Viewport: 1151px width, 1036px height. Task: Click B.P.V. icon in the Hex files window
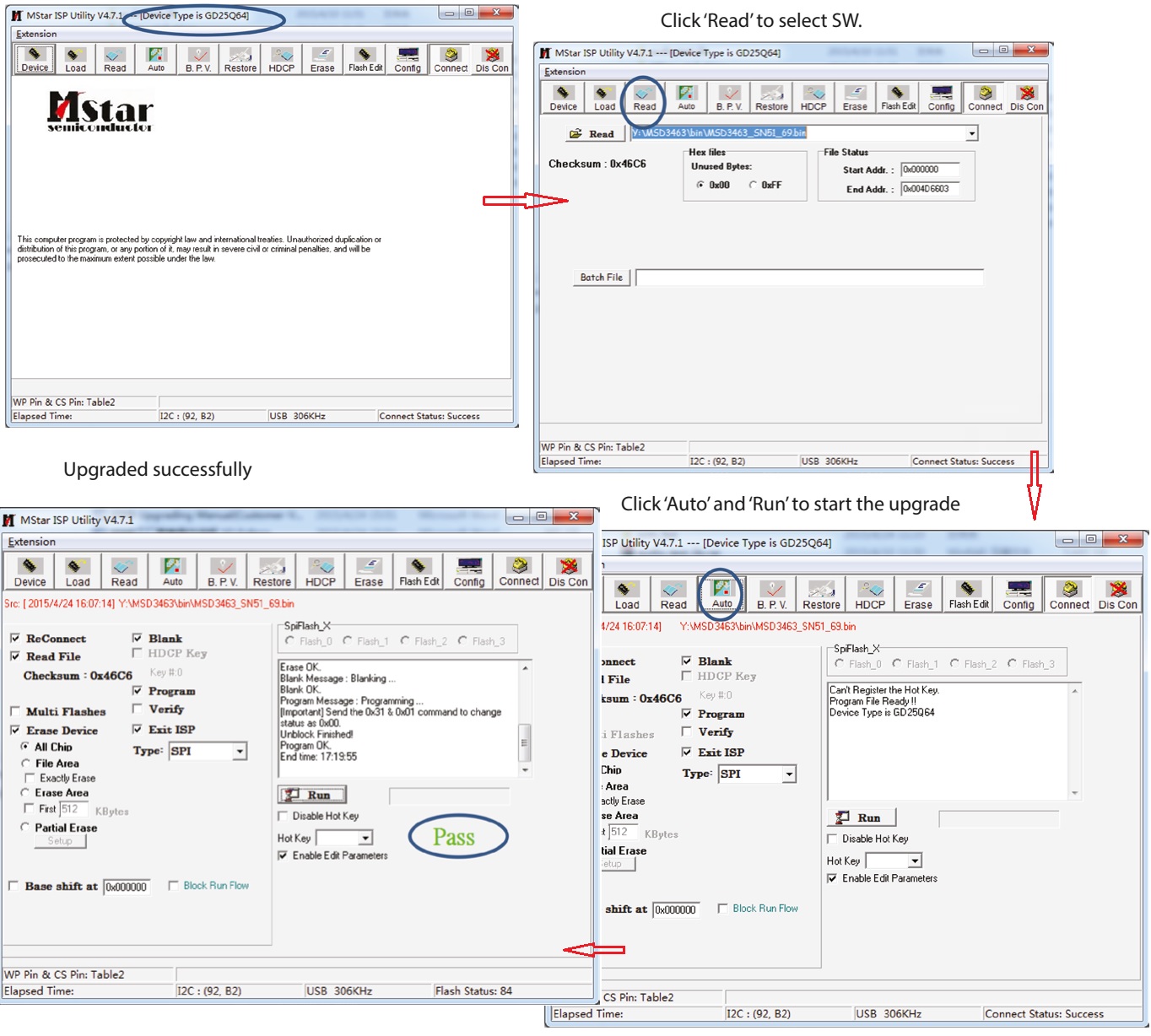[x=729, y=98]
